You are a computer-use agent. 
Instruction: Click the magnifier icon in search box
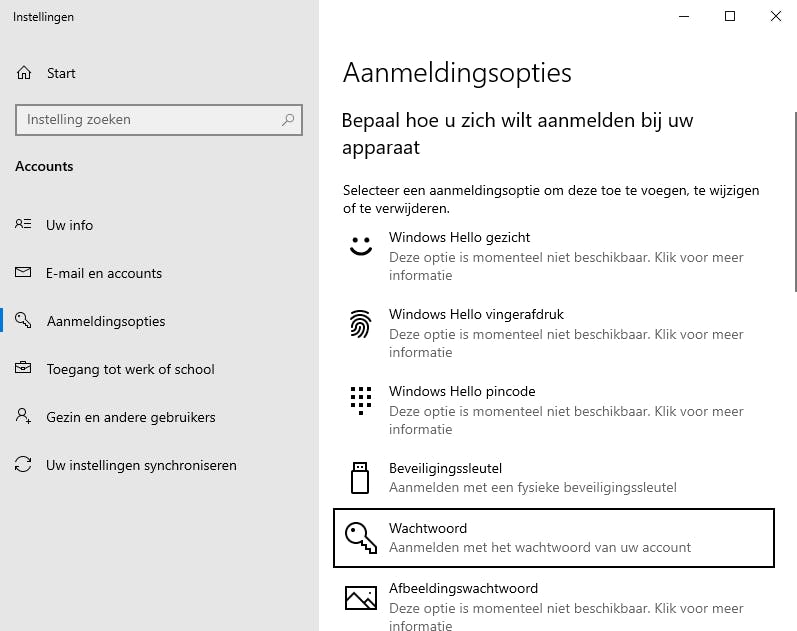coord(288,120)
